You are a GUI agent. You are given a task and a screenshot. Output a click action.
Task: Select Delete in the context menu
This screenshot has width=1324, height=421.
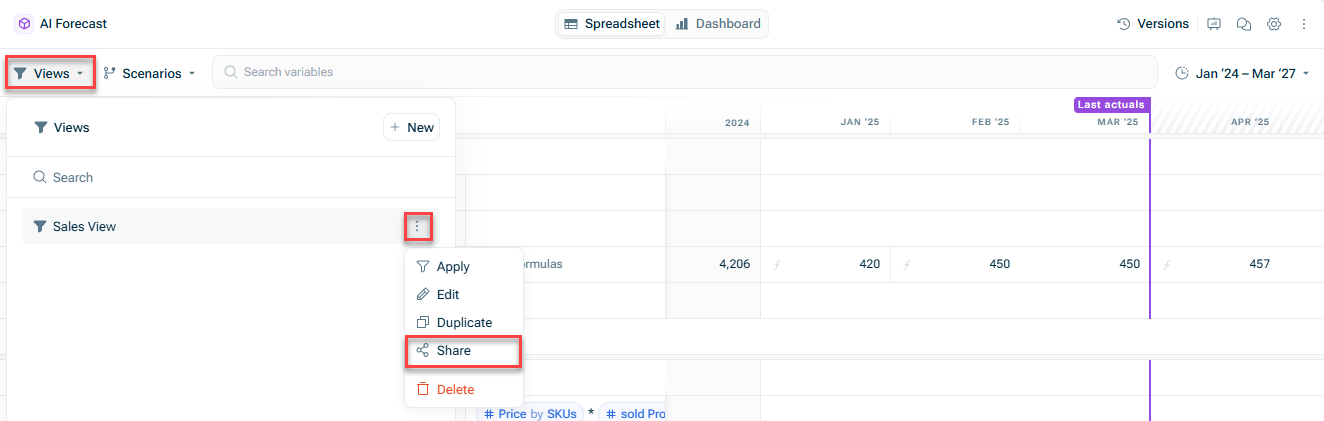[x=455, y=389]
